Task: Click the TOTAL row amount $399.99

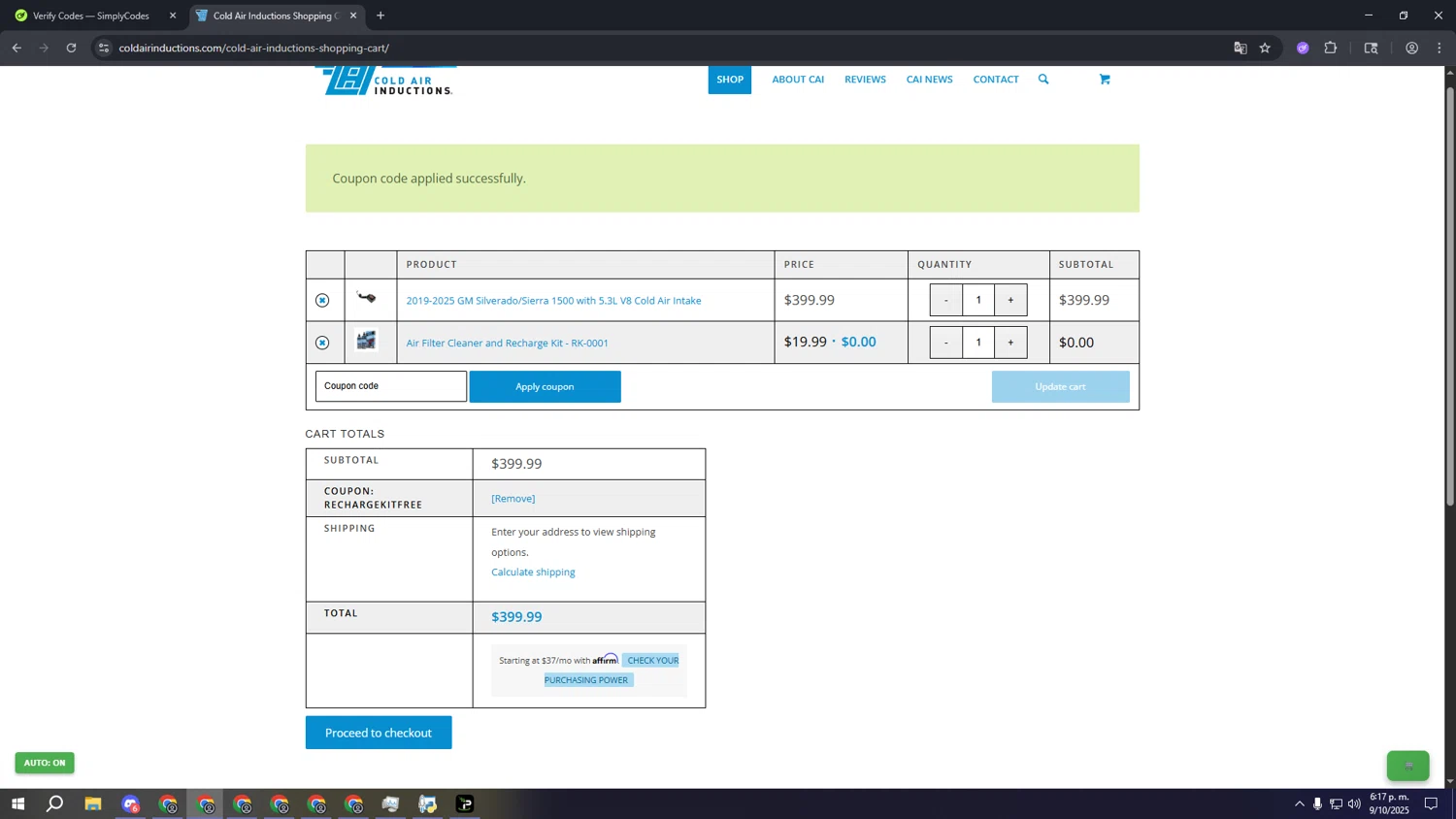Action: tap(516, 617)
